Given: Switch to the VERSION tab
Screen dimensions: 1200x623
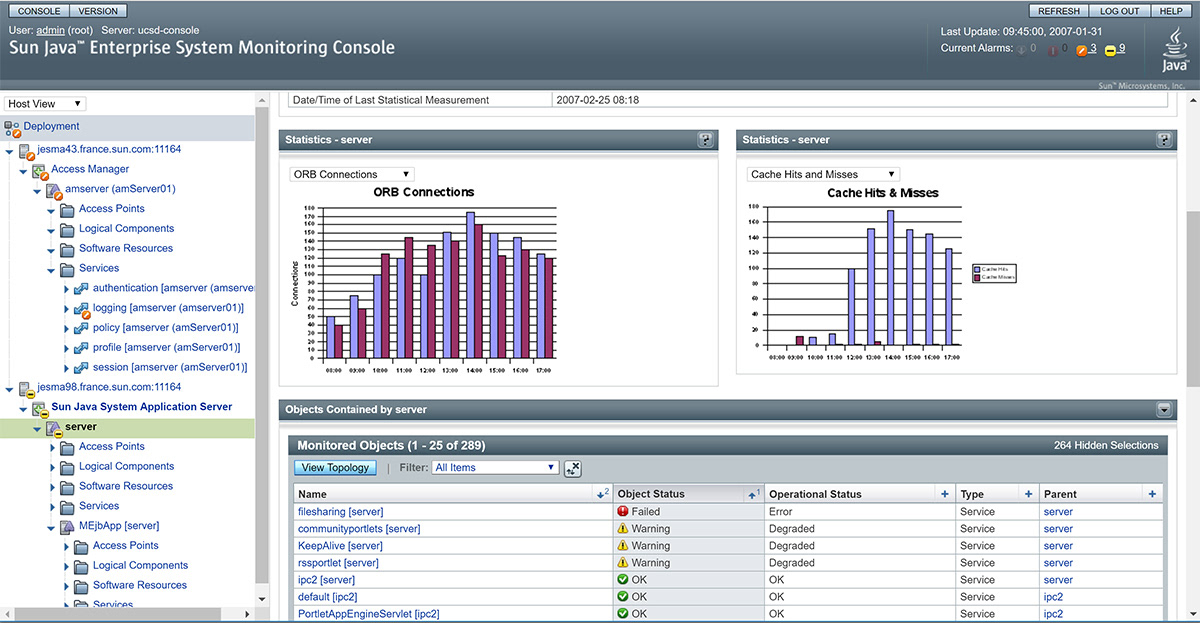Looking at the screenshot, I should coord(98,11).
